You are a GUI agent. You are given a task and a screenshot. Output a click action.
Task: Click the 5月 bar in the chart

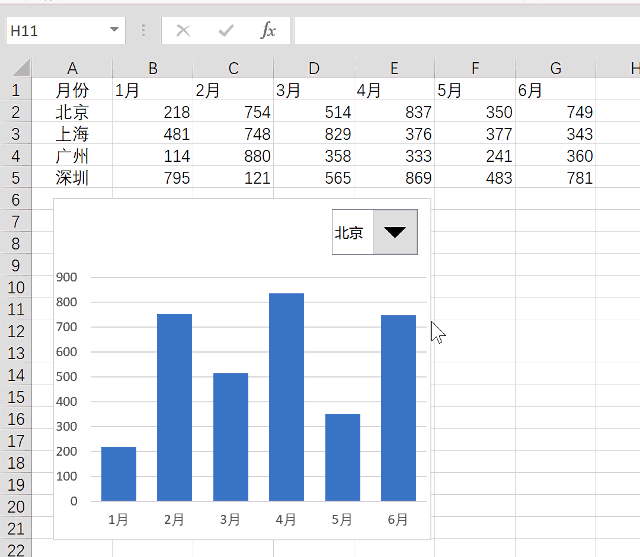342,457
